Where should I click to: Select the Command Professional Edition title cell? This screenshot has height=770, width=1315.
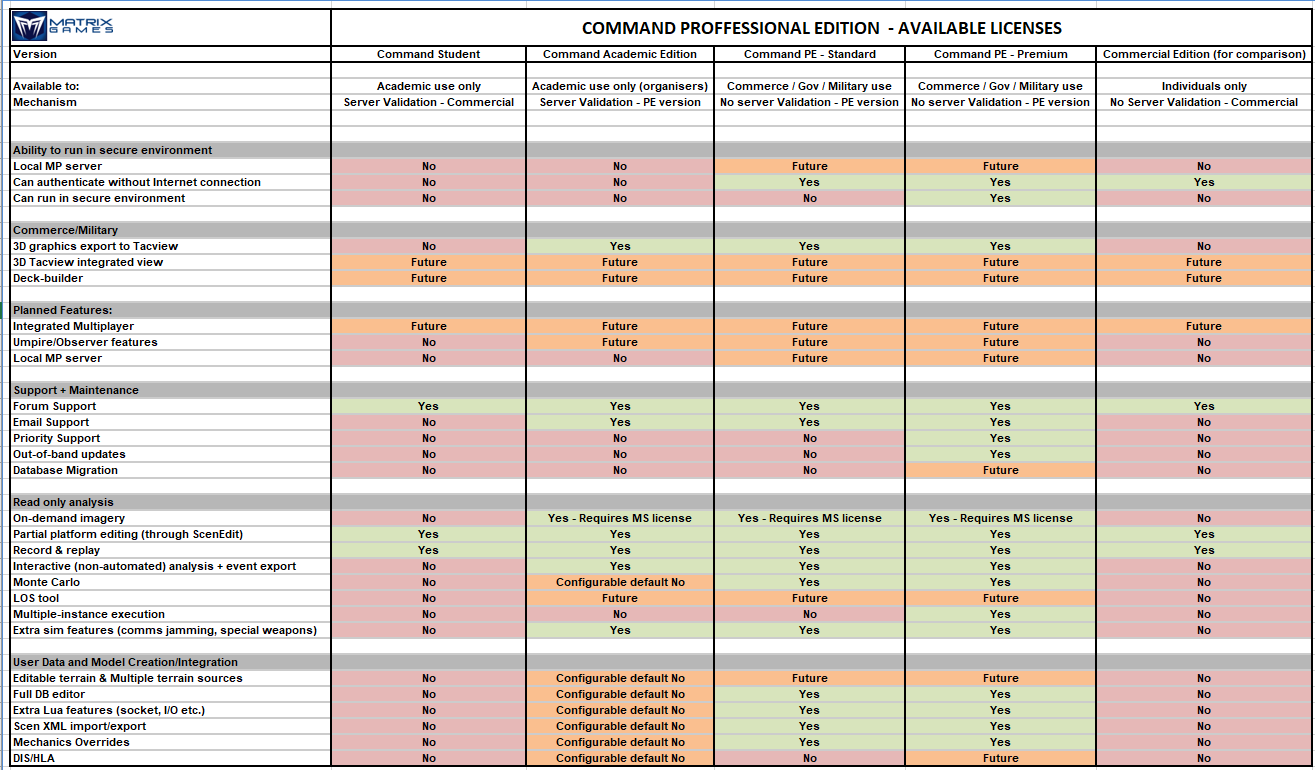point(822,28)
